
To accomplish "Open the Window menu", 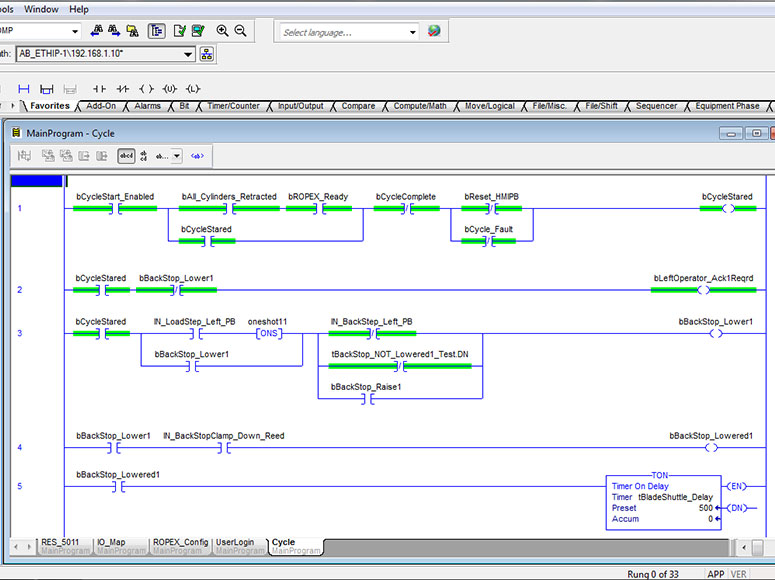I will click(x=41, y=9).
